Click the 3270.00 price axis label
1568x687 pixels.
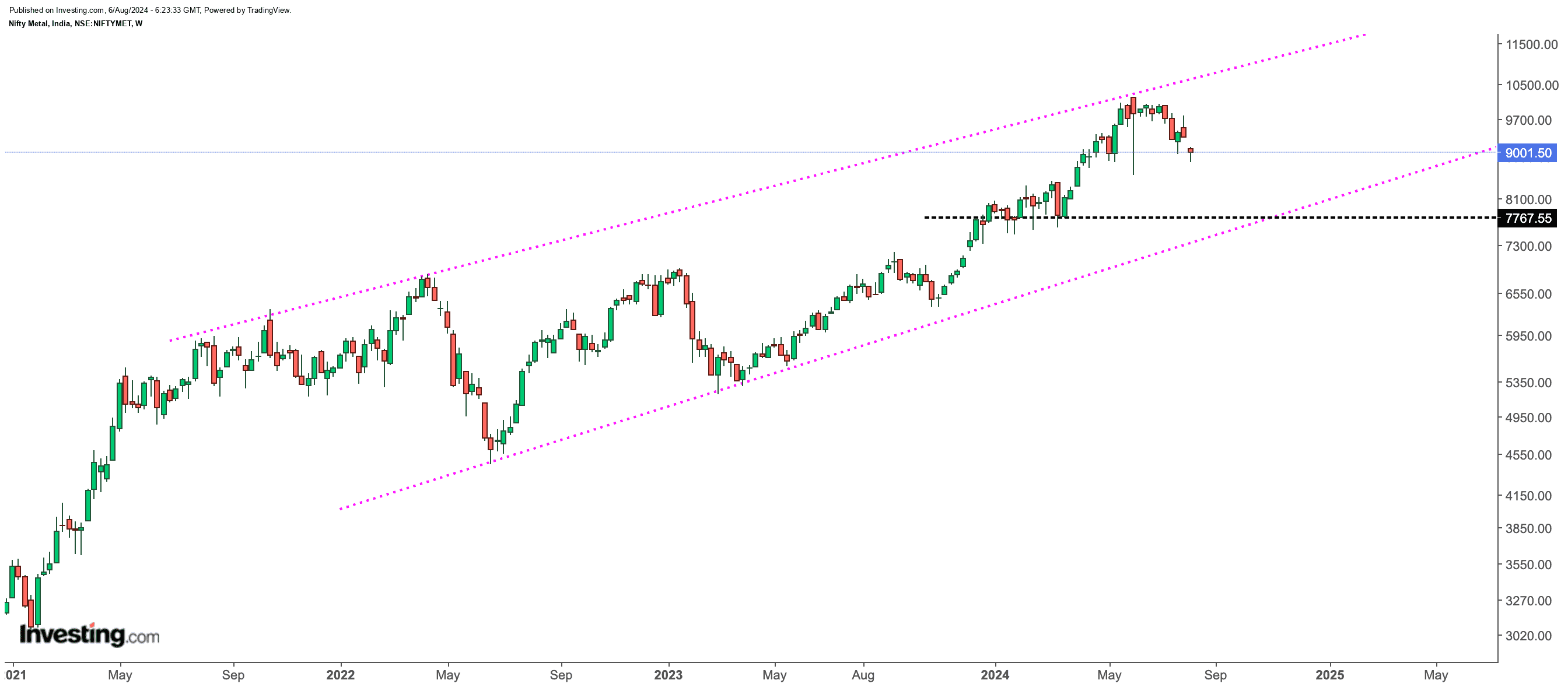pos(1528,600)
